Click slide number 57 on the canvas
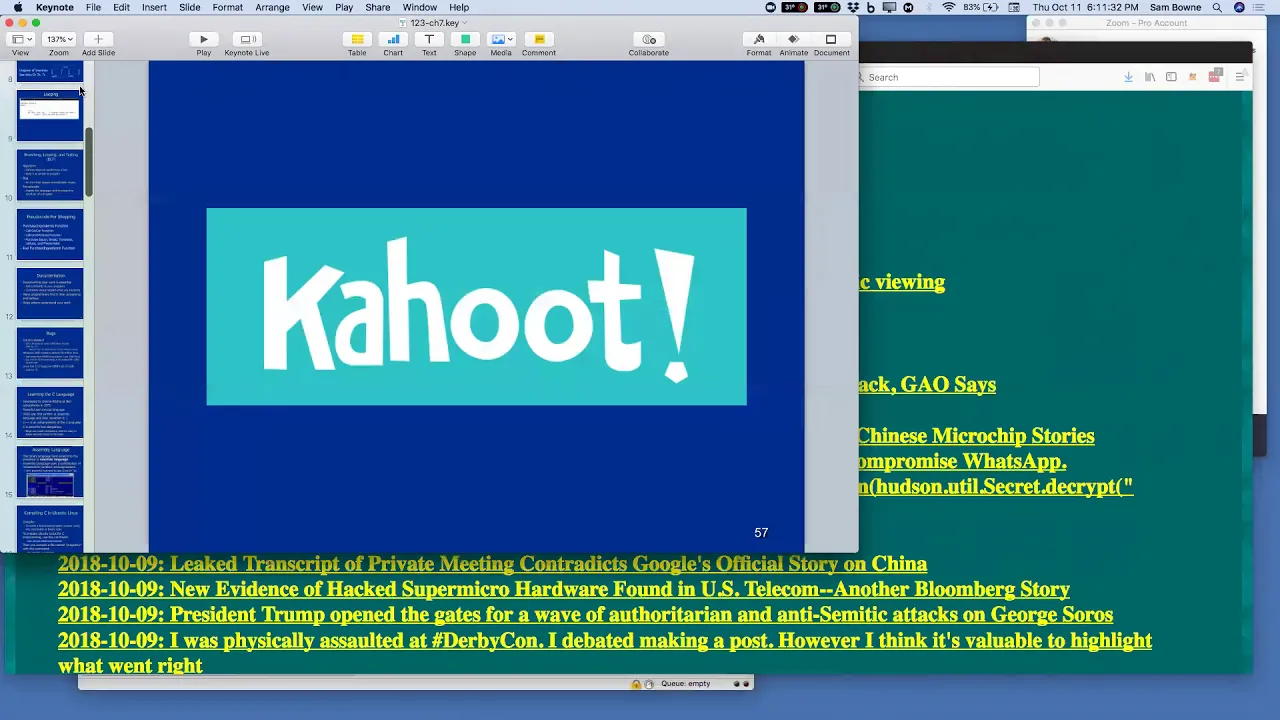1280x720 pixels. [x=761, y=533]
